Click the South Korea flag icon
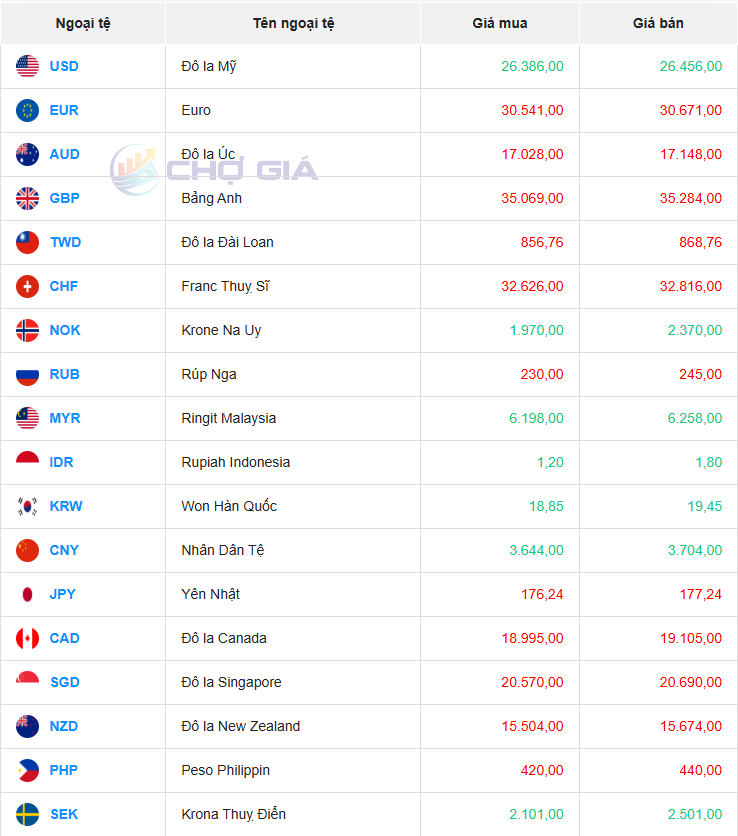 (28, 507)
